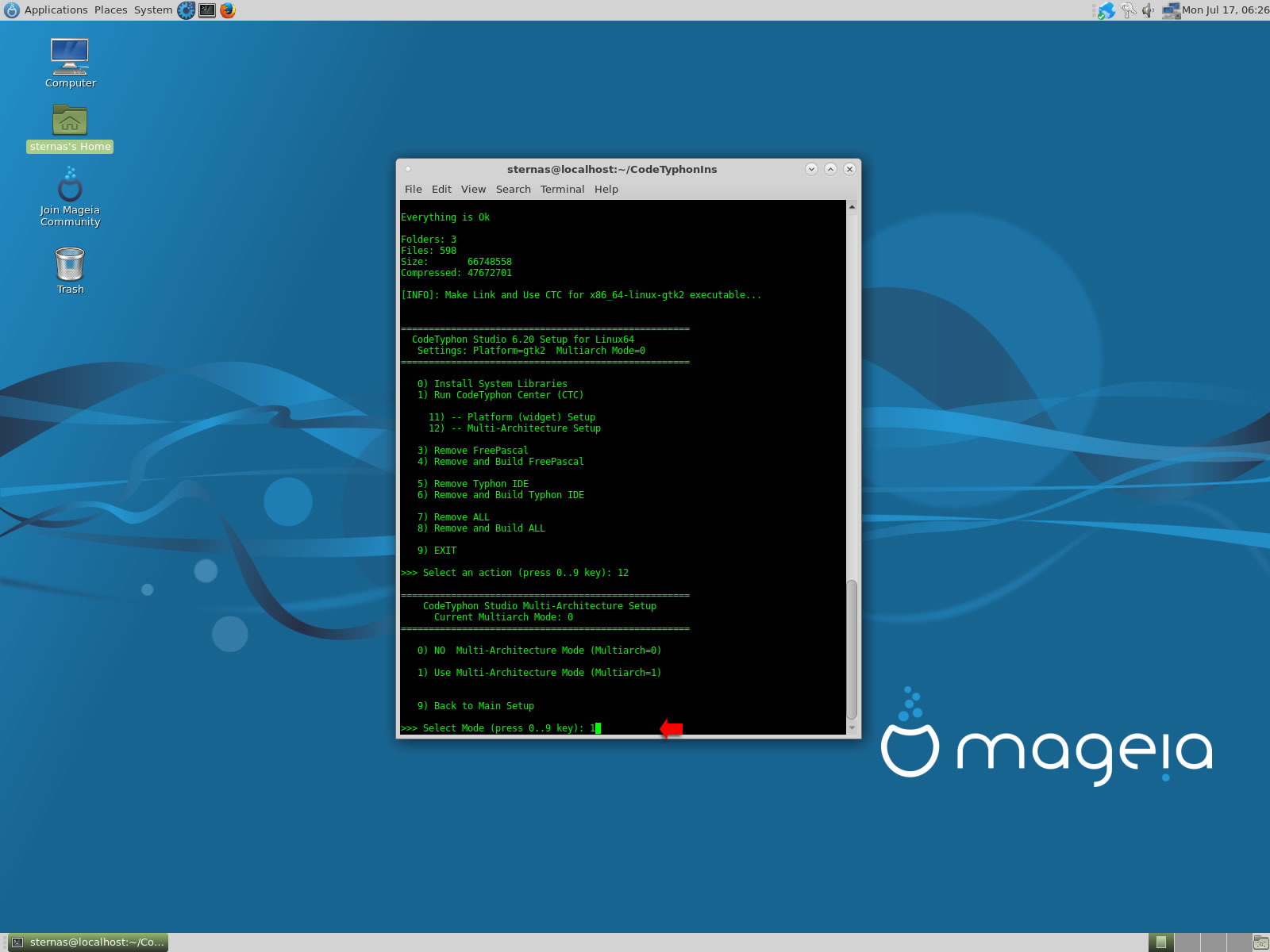Viewport: 1270px width, 952px height.
Task: Open the terminal Edit menu
Action: click(x=441, y=189)
